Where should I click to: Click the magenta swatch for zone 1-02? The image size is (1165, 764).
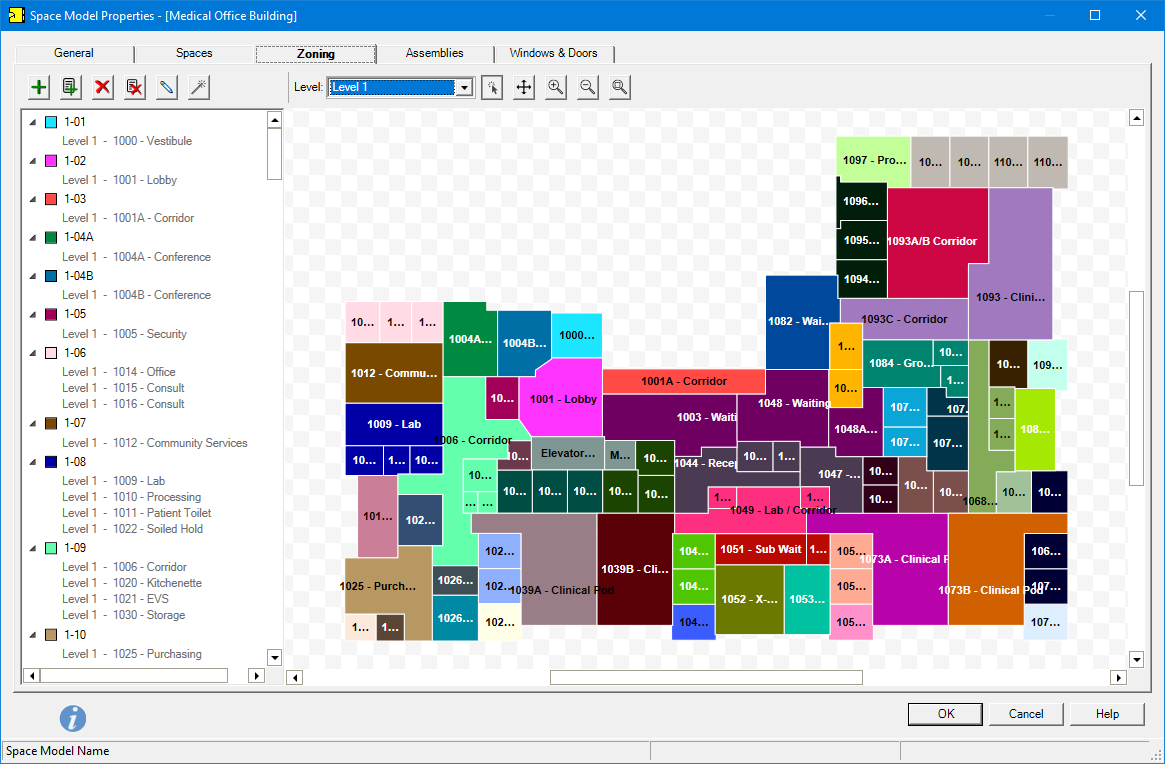point(51,161)
